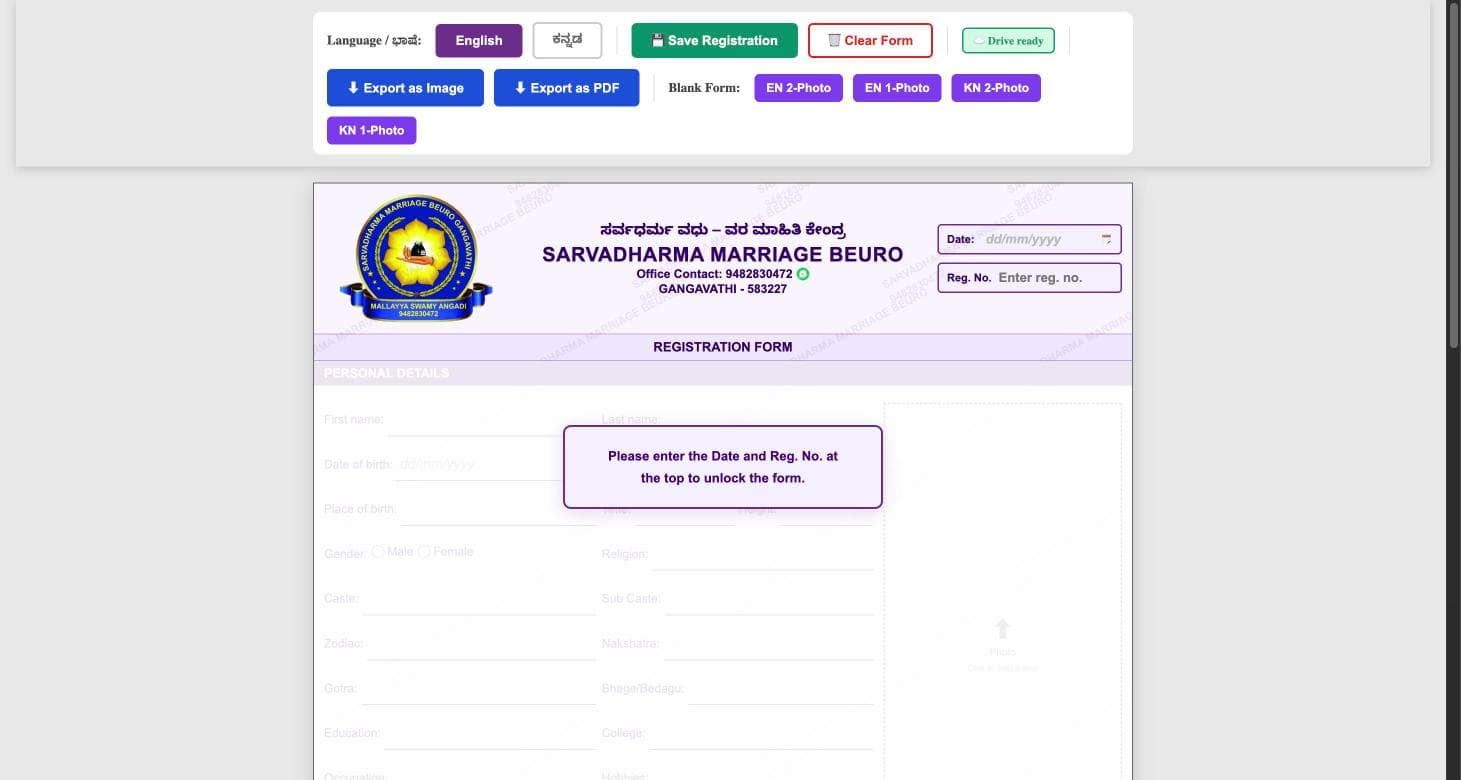Switch form language to English
1461x780 pixels.
[479, 40]
